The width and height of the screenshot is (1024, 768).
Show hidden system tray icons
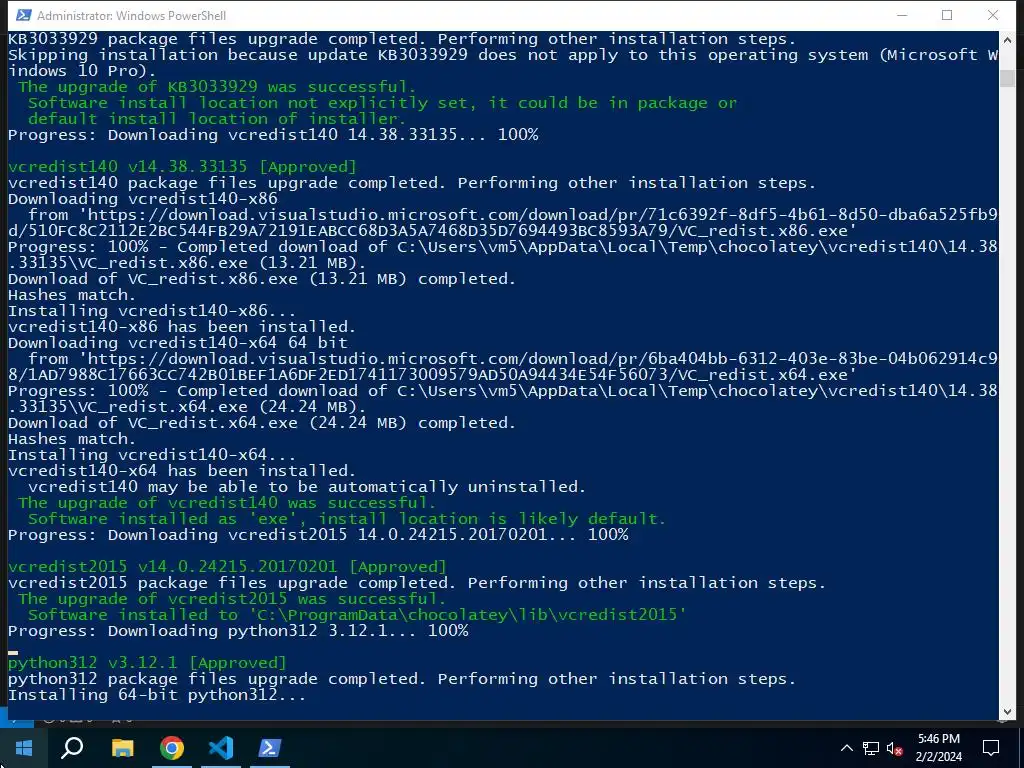click(846, 748)
